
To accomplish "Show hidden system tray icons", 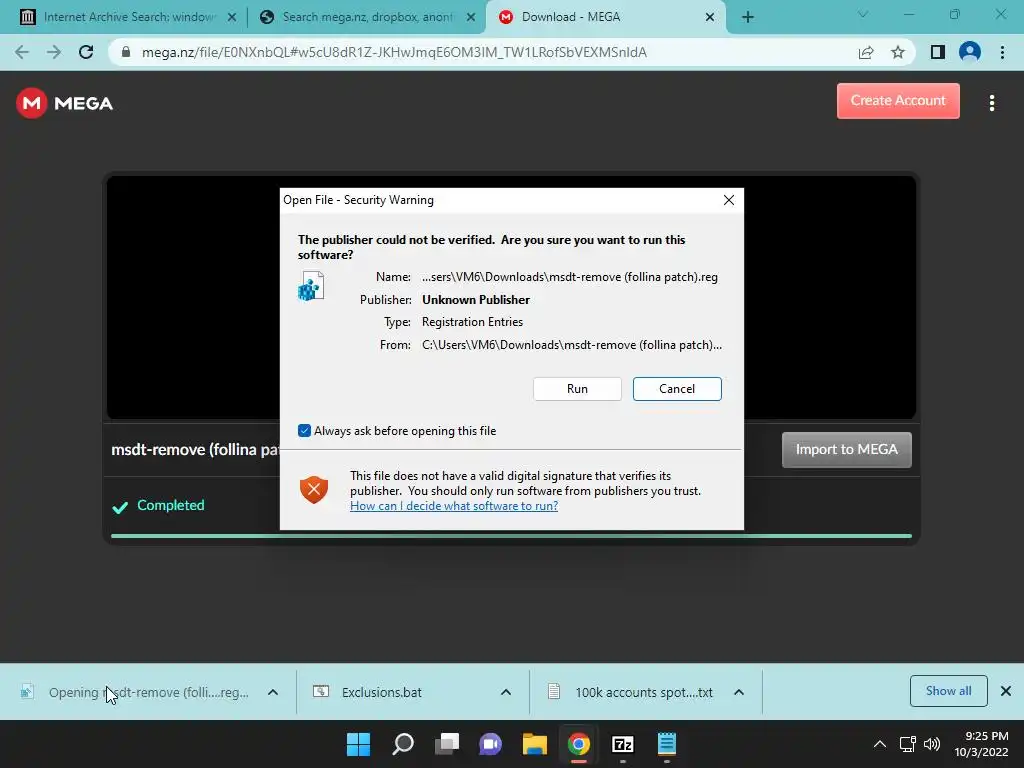I will click(x=880, y=744).
